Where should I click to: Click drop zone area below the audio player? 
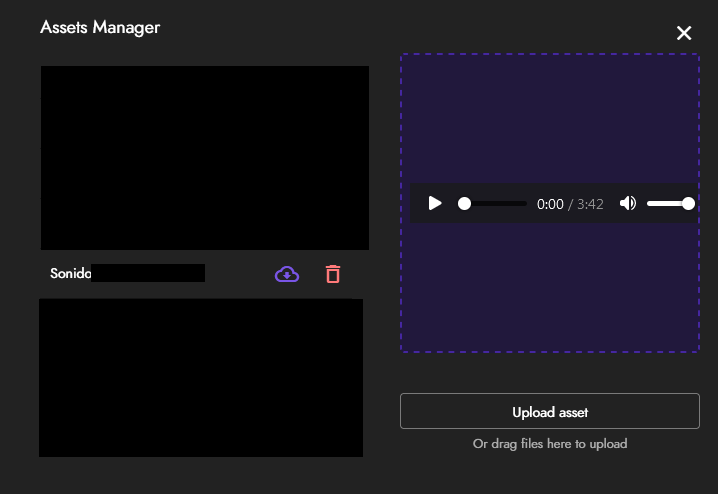click(x=549, y=288)
